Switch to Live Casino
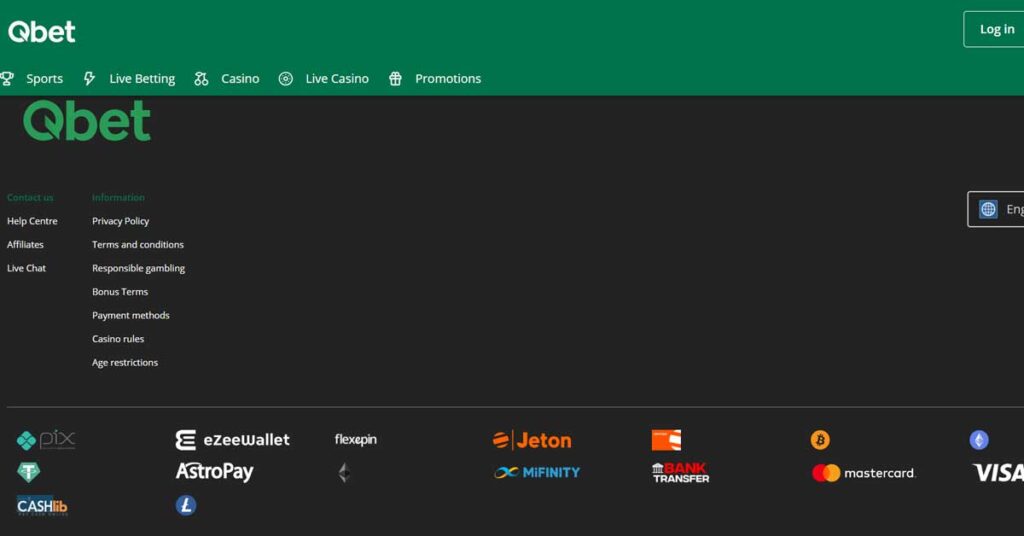This screenshot has height=536, width=1024. click(x=337, y=79)
